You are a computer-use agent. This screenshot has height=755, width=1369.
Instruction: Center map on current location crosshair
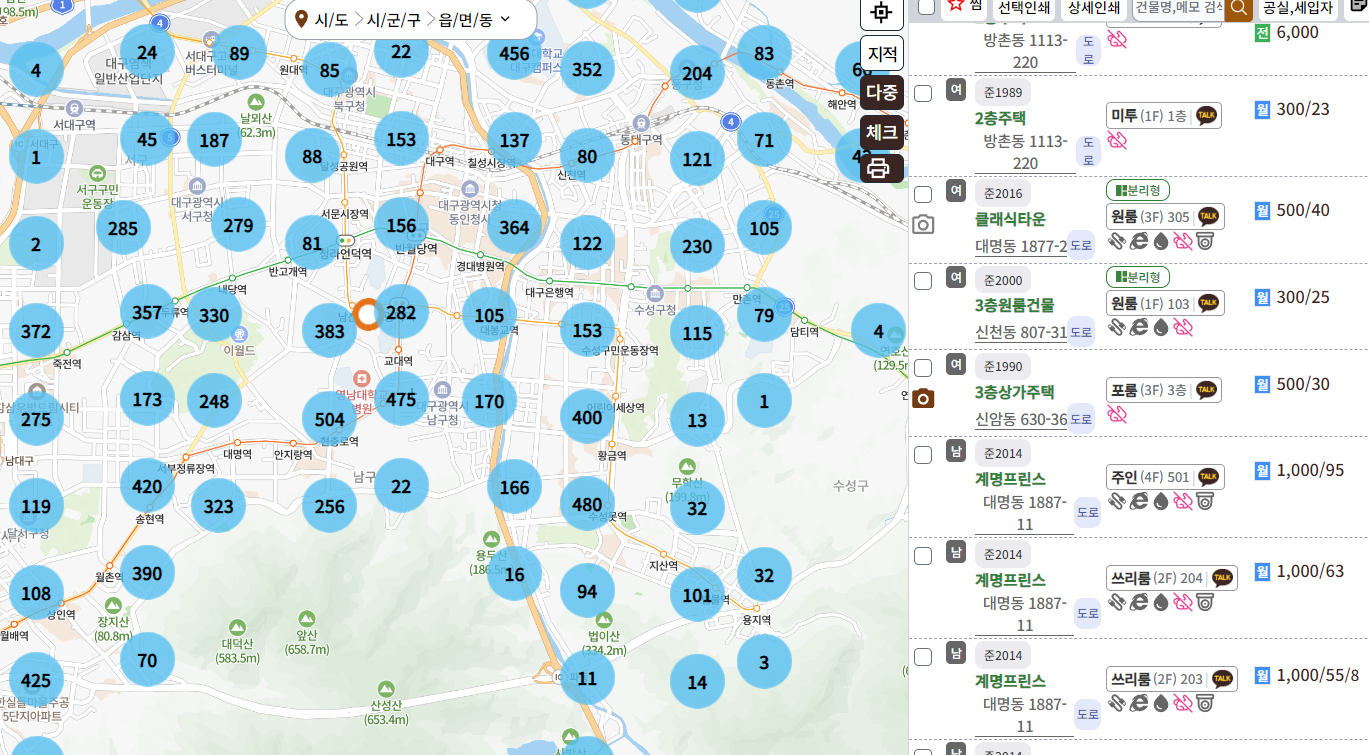pos(882,13)
